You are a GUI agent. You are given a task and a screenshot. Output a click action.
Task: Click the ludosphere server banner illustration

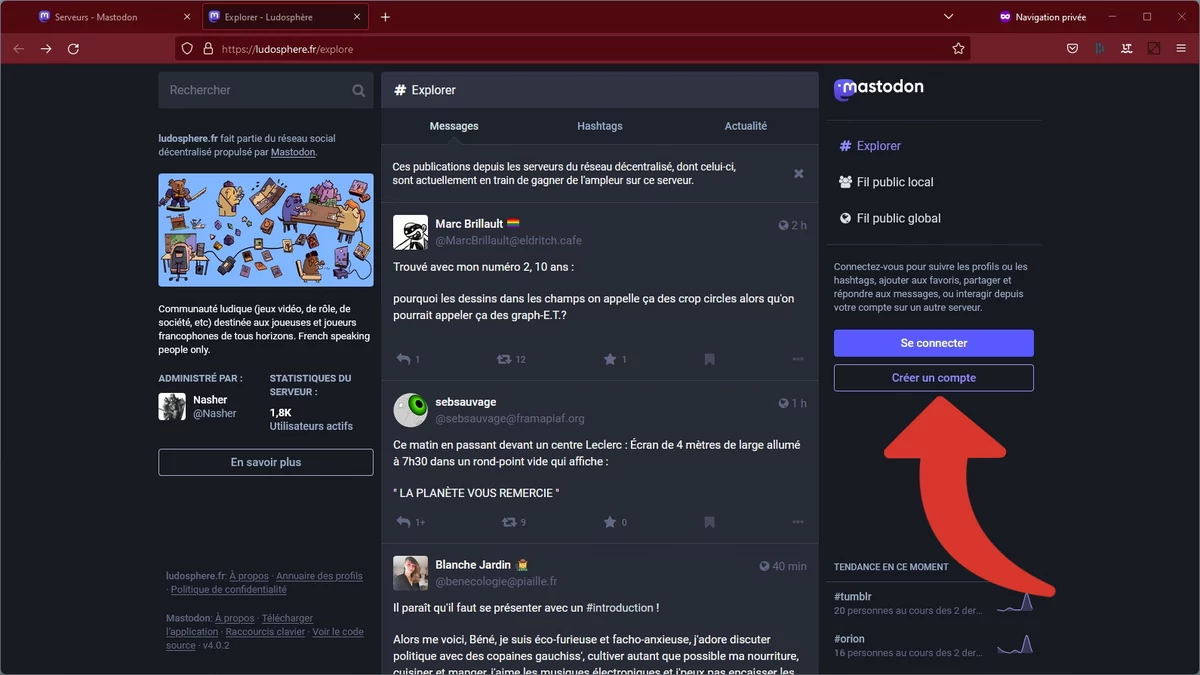pos(266,230)
